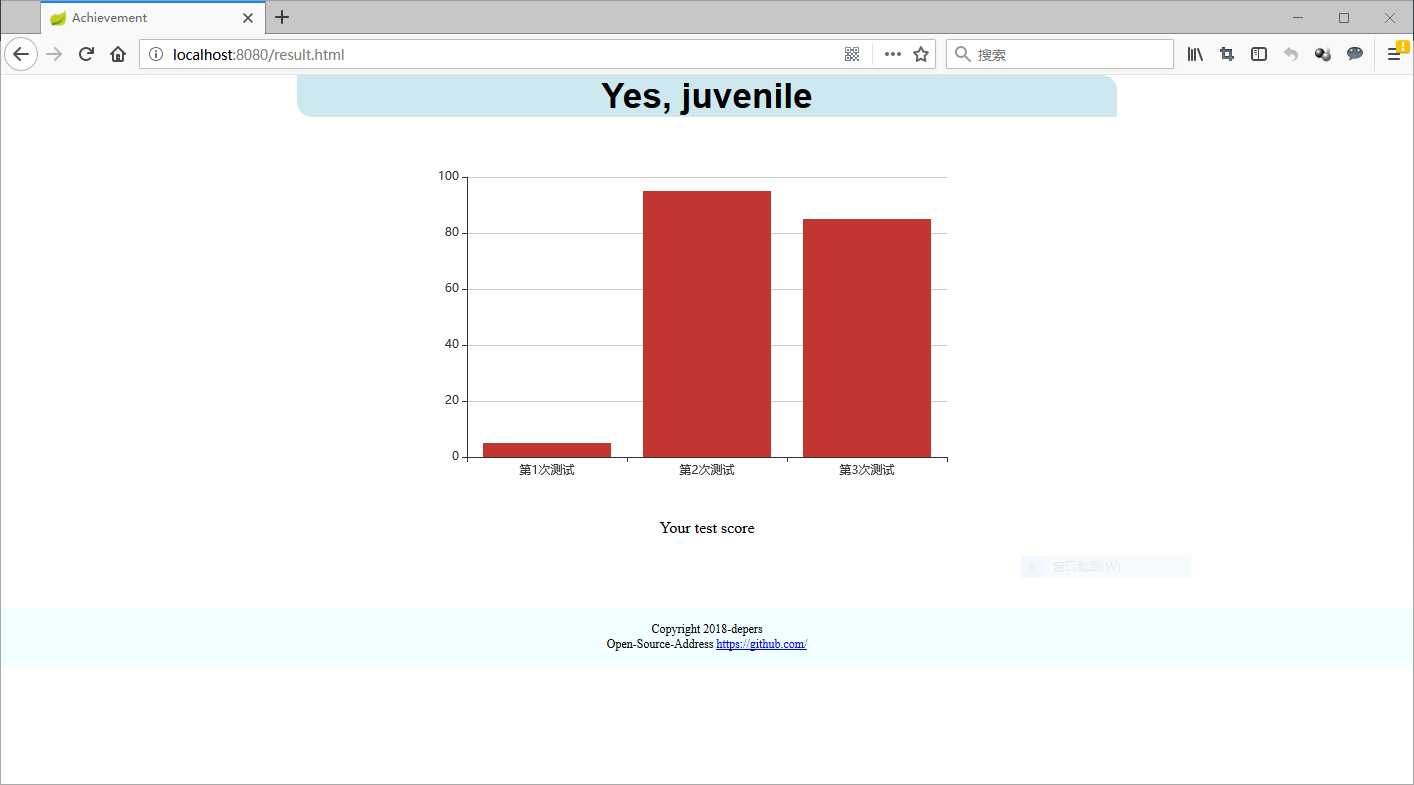Click the 第2次测试 axis label
The image size is (1414, 785).
707,470
